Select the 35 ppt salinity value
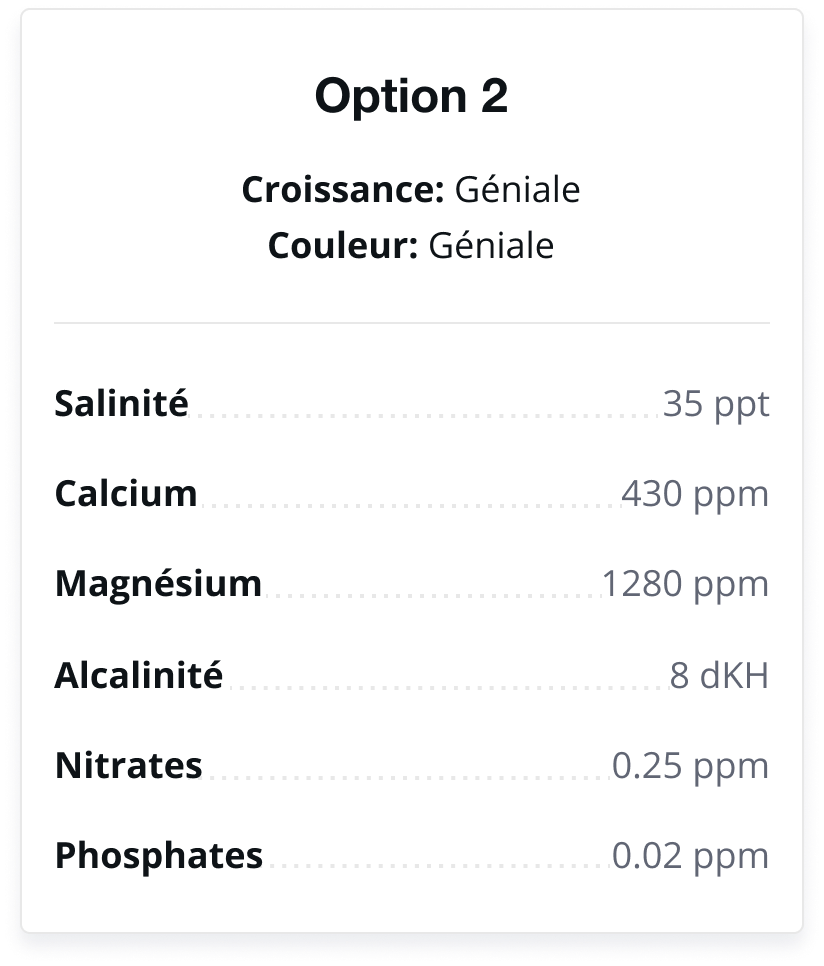 coord(716,405)
